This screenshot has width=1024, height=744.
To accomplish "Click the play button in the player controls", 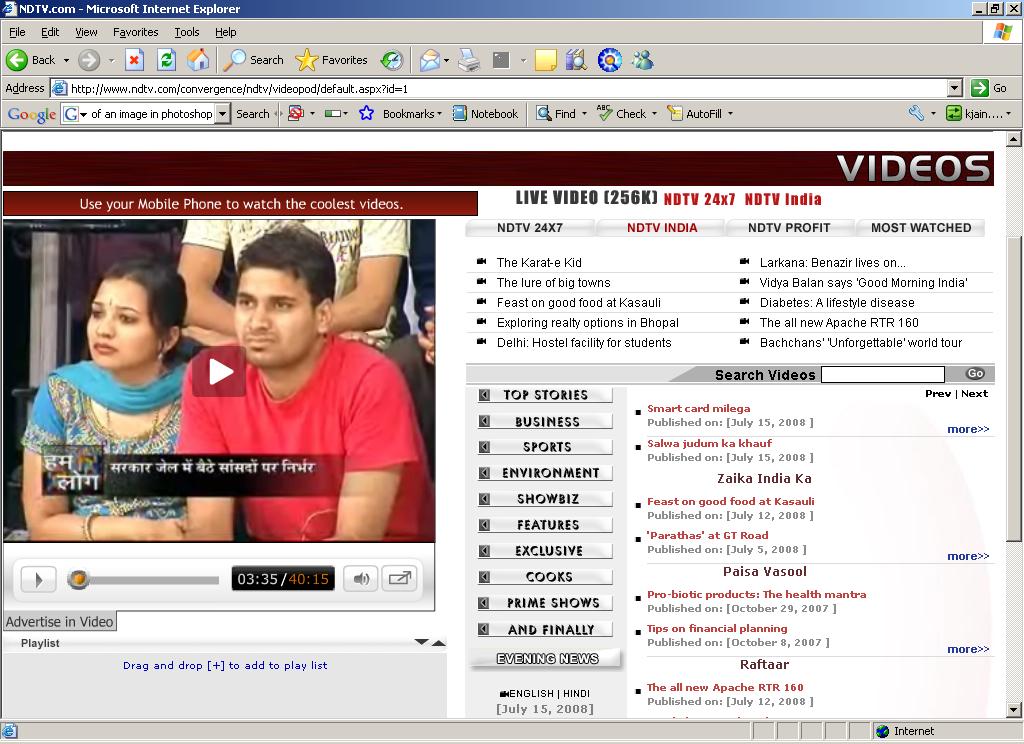I will [39, 579].
